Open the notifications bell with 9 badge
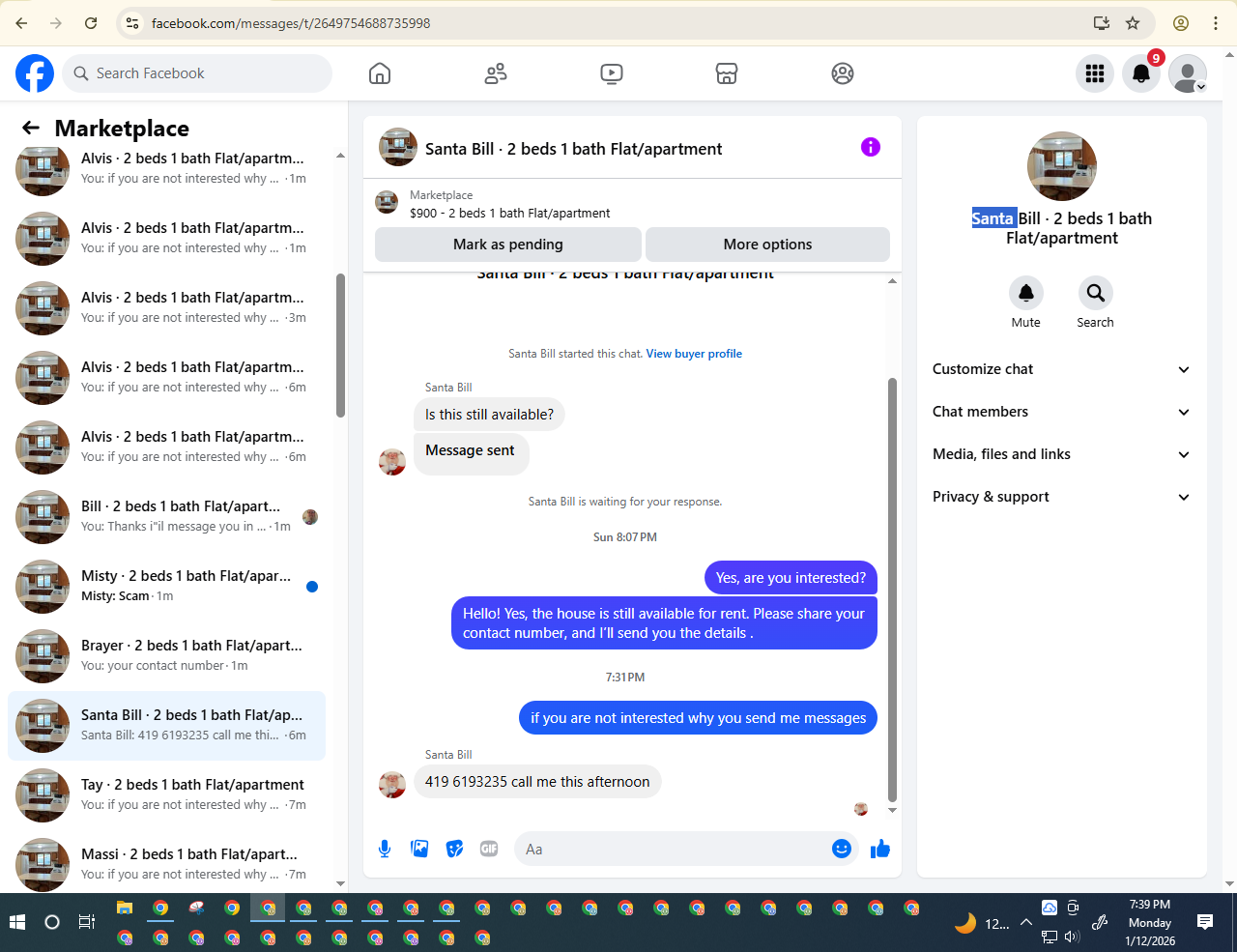The width and height of the screenshot is (1237, 952). point(1141,73)
